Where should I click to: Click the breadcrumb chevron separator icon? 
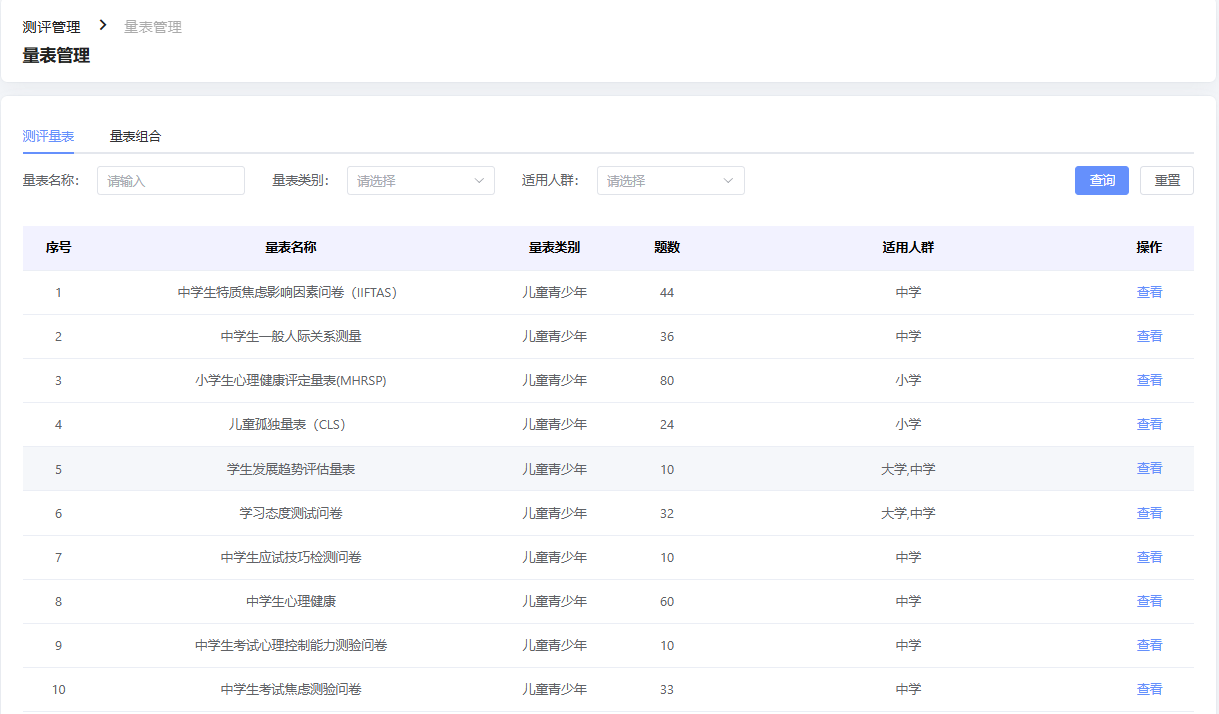[102, 26]
